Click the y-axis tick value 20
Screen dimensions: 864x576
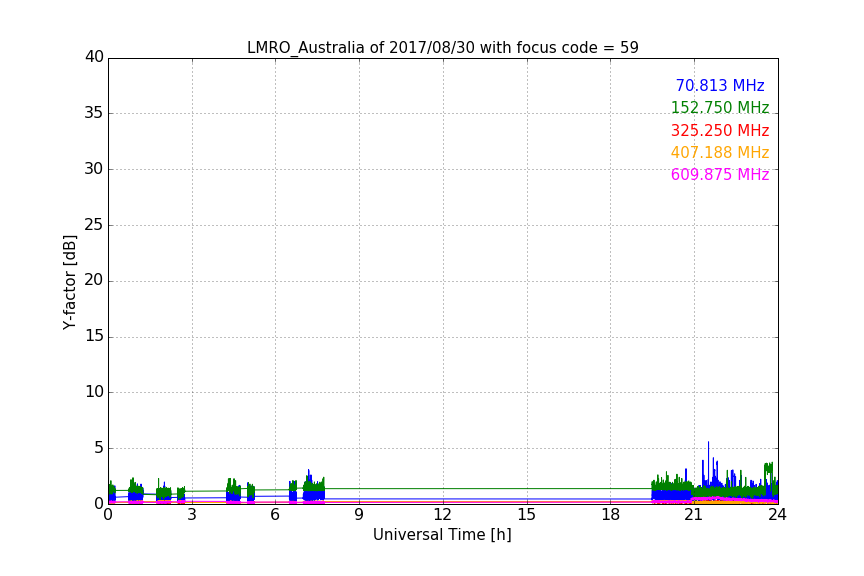(x=94, y=281)
